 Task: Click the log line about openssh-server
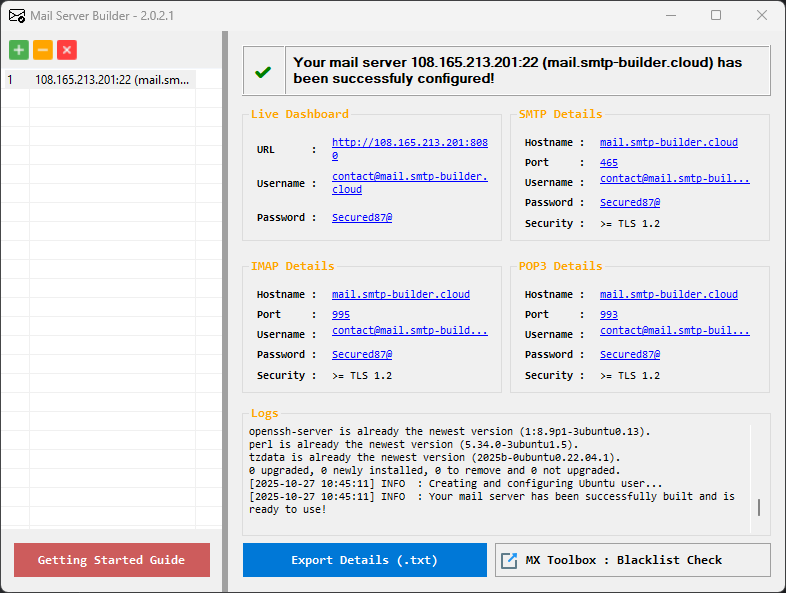(450, 431)
